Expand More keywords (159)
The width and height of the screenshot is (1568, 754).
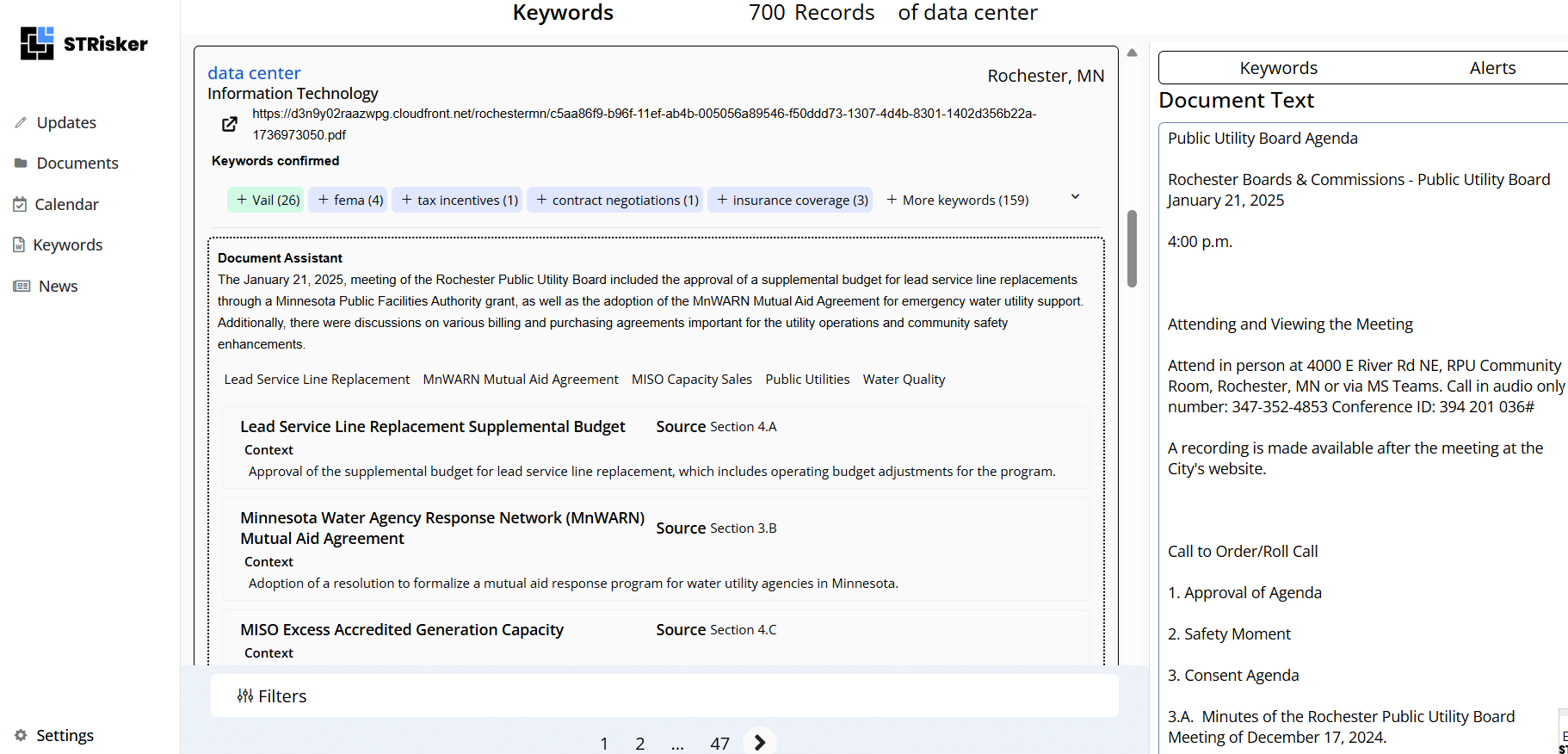coord(957,200)
